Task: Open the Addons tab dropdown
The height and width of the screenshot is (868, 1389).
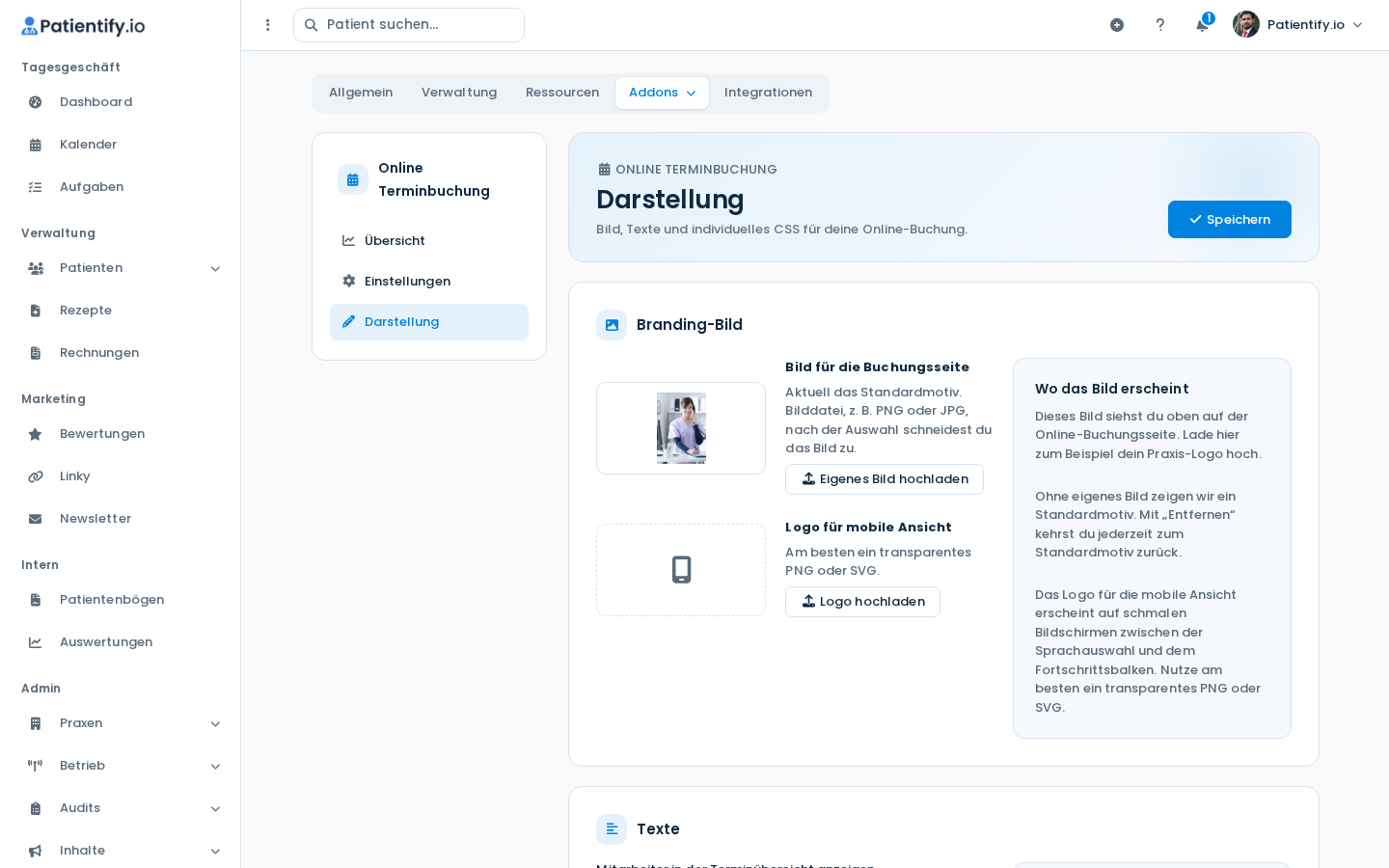Action: click(x=662, y=93)
